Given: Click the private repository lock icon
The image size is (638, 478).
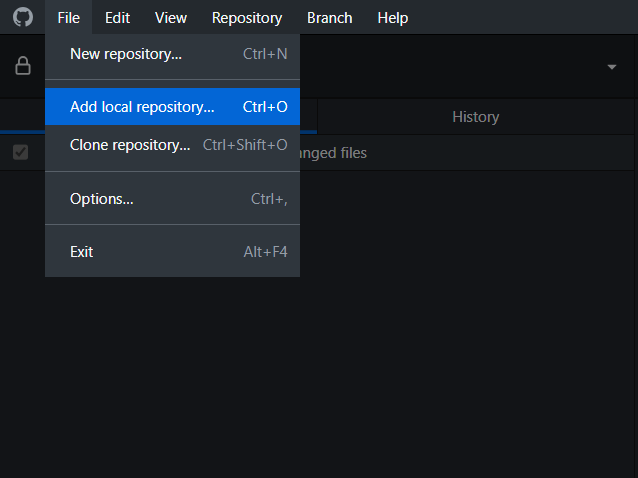Looking at the screenshot, I should (22, 66).
